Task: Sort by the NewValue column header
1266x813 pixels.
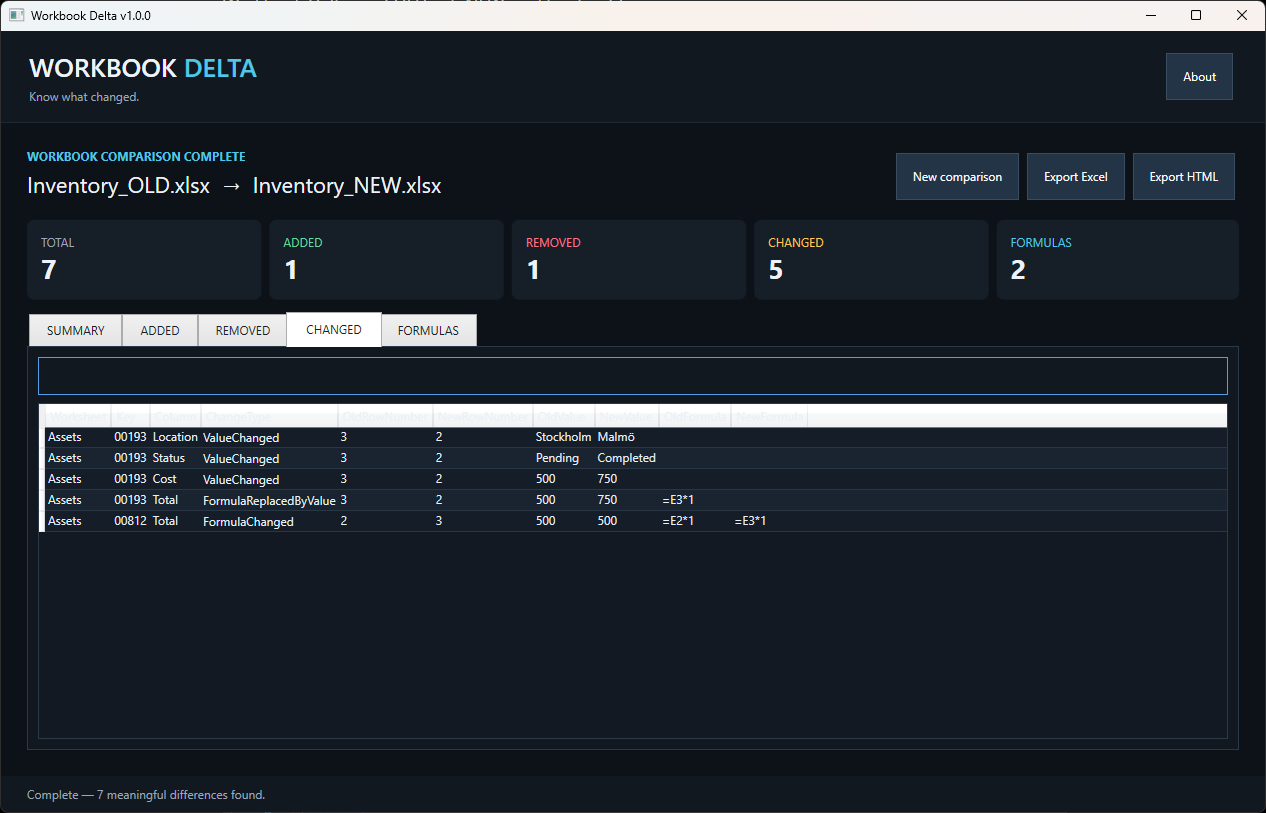Action: tap(627, 416)
